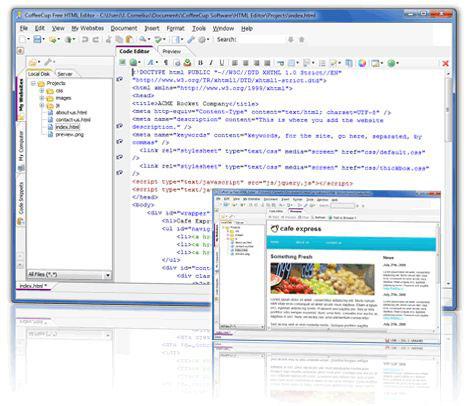Open the All Files filter dropdown
Image resolution: width=468 pixels, height=406 pixels.
[x=108, y=275]
